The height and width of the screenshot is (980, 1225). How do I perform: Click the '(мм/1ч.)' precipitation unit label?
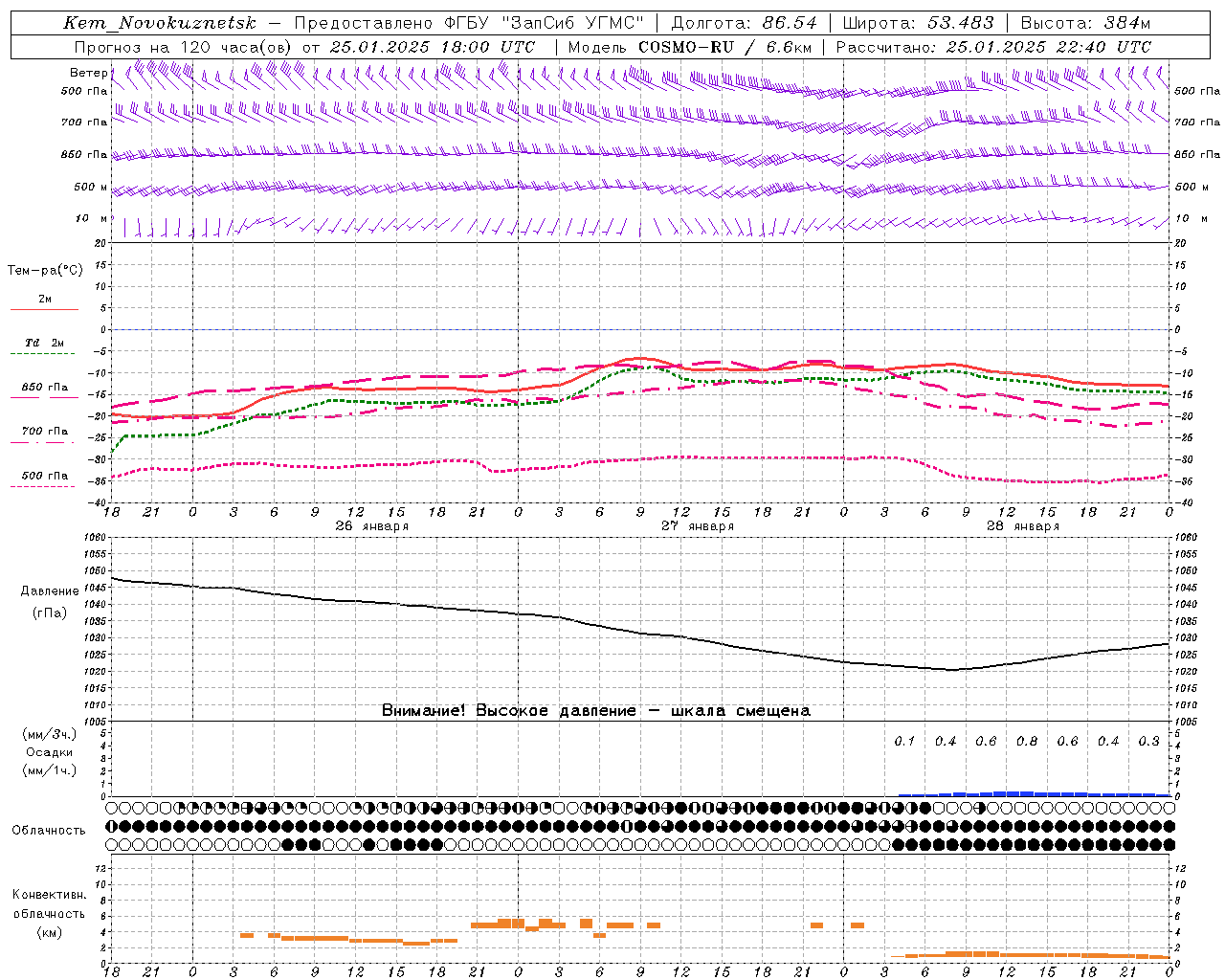50,770
